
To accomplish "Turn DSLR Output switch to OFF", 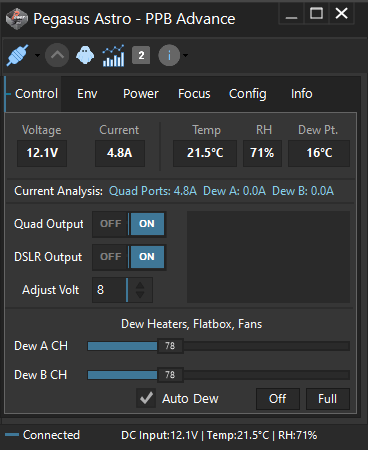I will click(x=110, y=257).
